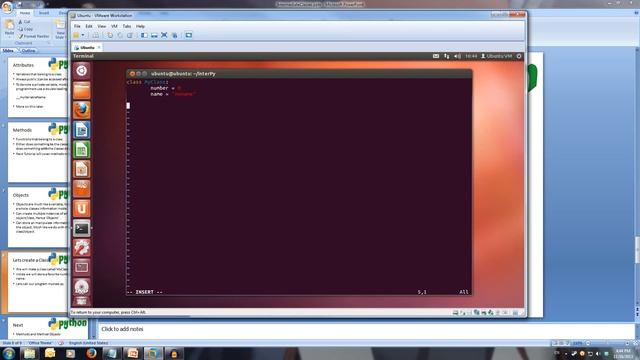Close the Ubuntu VM tab
640x360 pixels.
coord(99,47)
